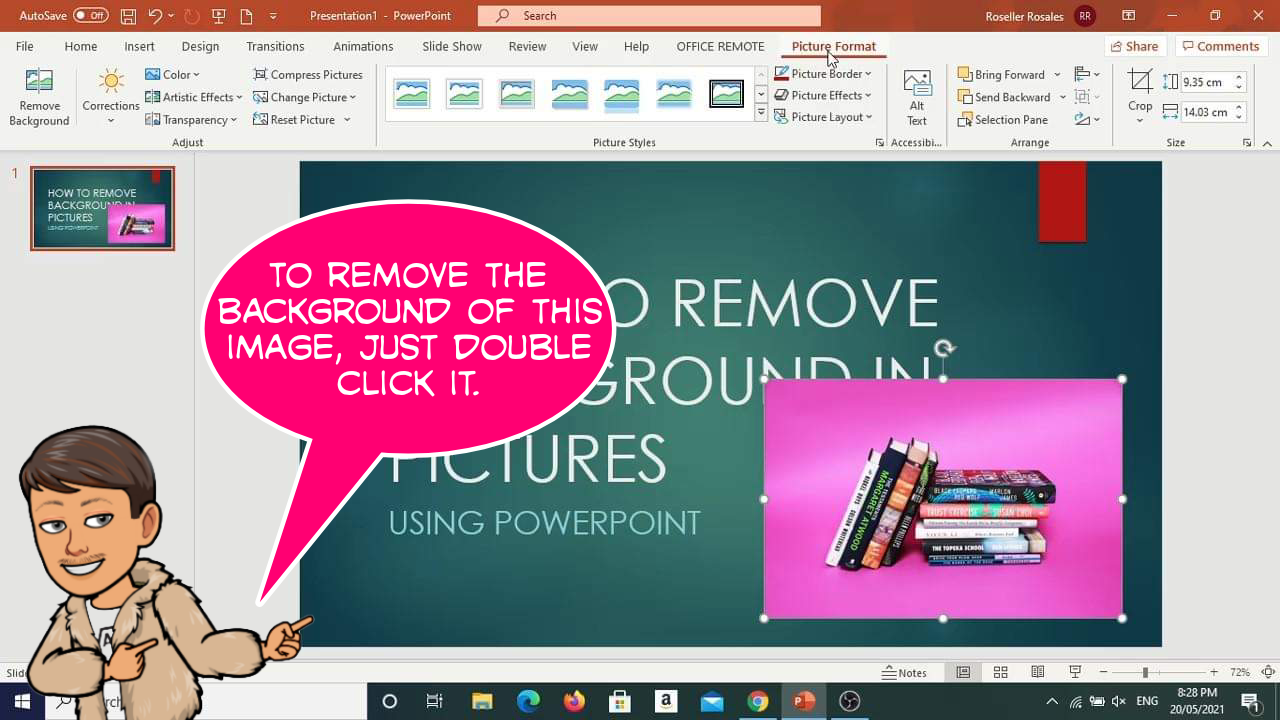Click Send Backward

pos(1004,97)
